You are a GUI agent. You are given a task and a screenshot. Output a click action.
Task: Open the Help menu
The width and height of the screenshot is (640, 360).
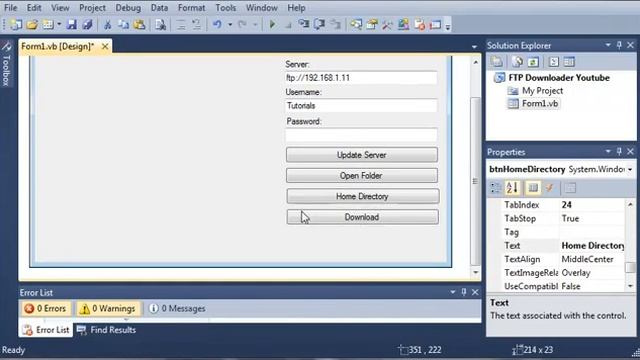click(x=296, y=8)
